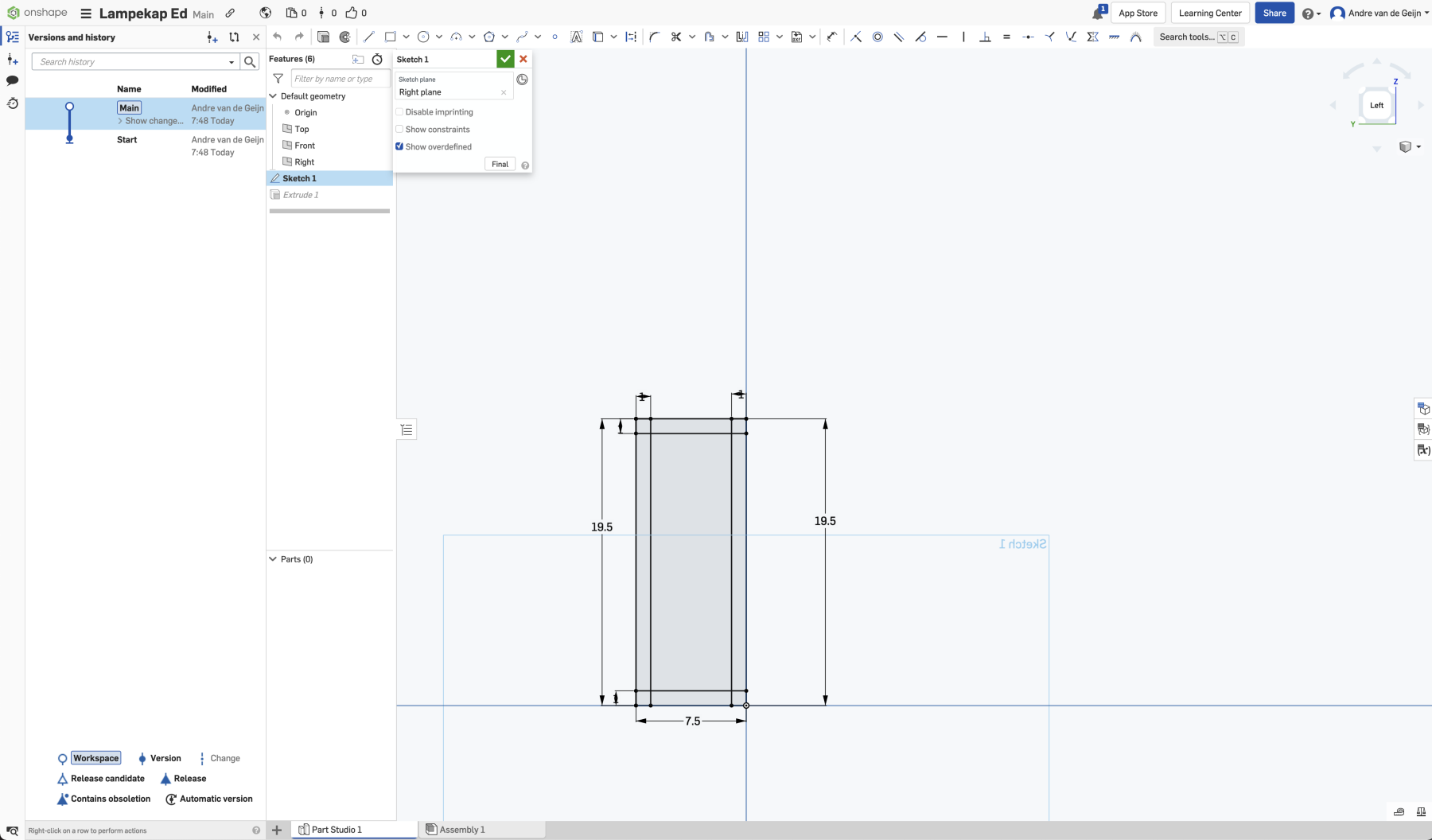Click the Left face of view cube
The image size is (1432, 840).
pos(1376,105)
